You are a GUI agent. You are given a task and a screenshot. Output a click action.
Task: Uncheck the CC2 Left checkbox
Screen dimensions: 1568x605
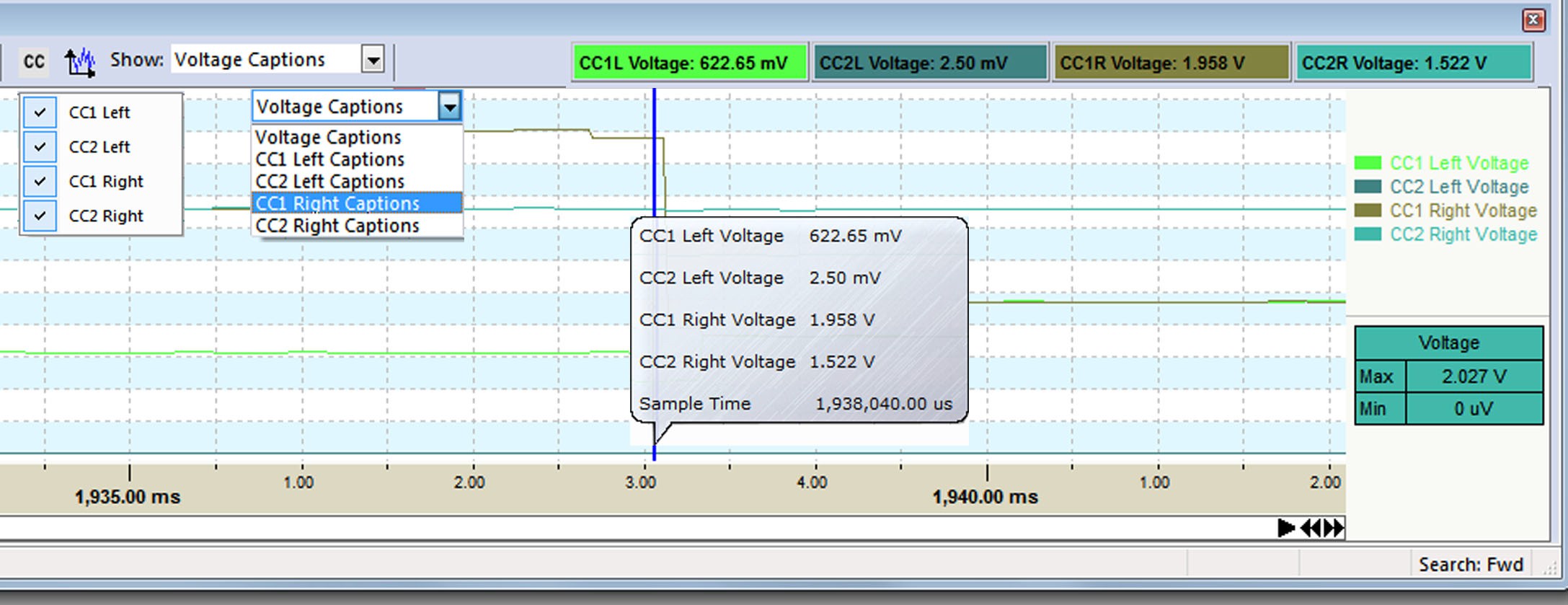tap(40, 147)
